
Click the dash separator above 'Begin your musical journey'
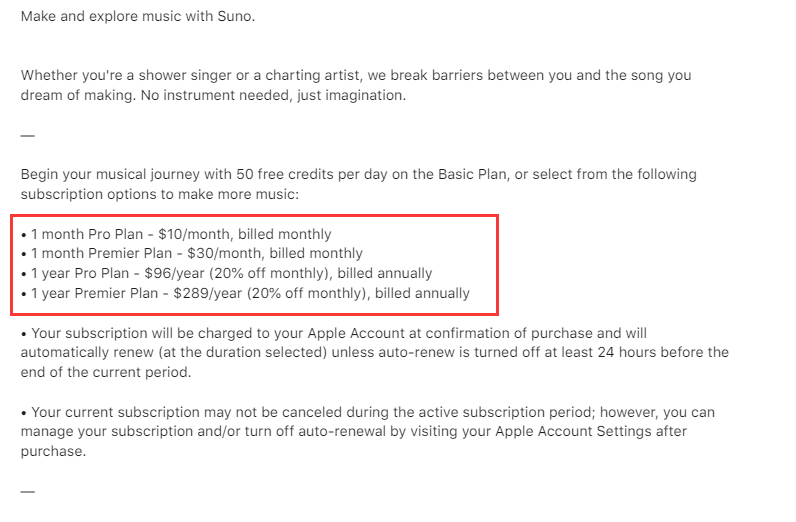tap(28, 136)
